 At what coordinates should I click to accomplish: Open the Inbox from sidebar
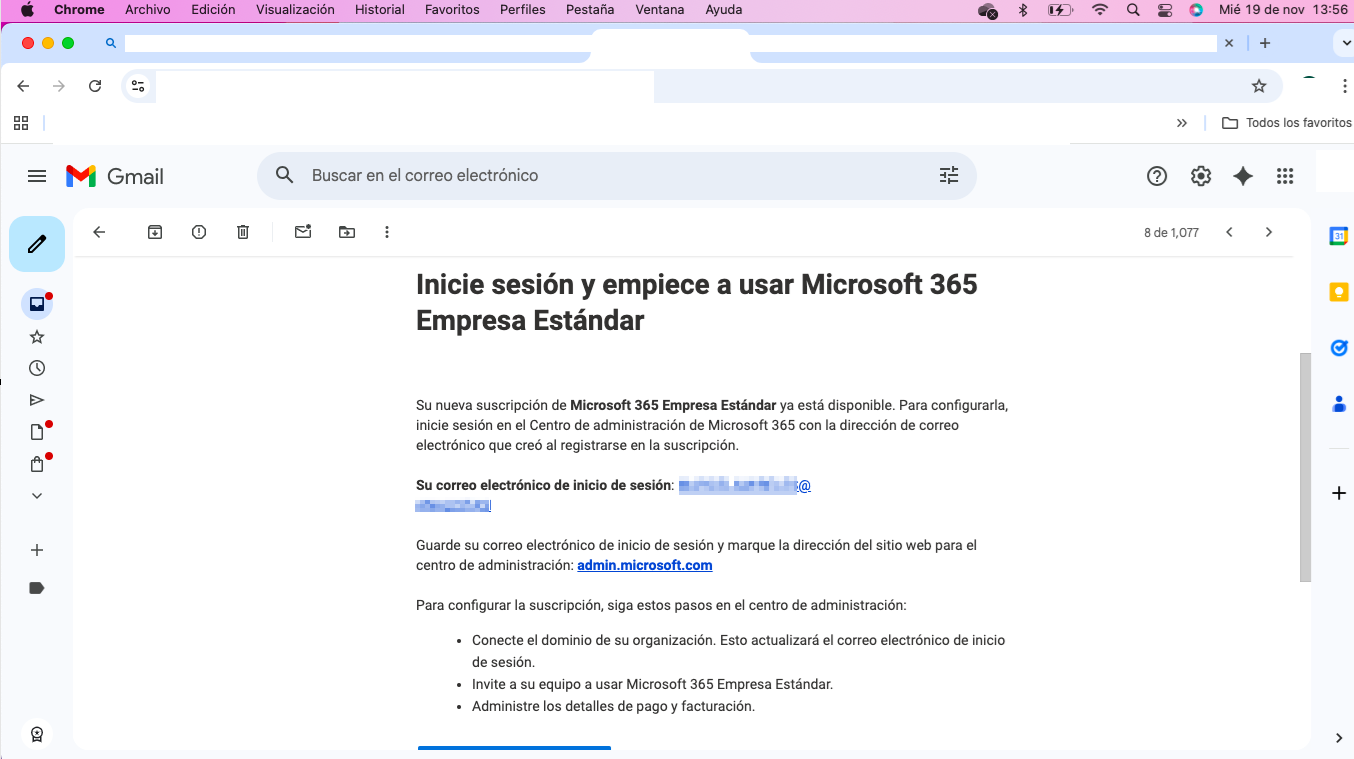[x=37, y=304]
